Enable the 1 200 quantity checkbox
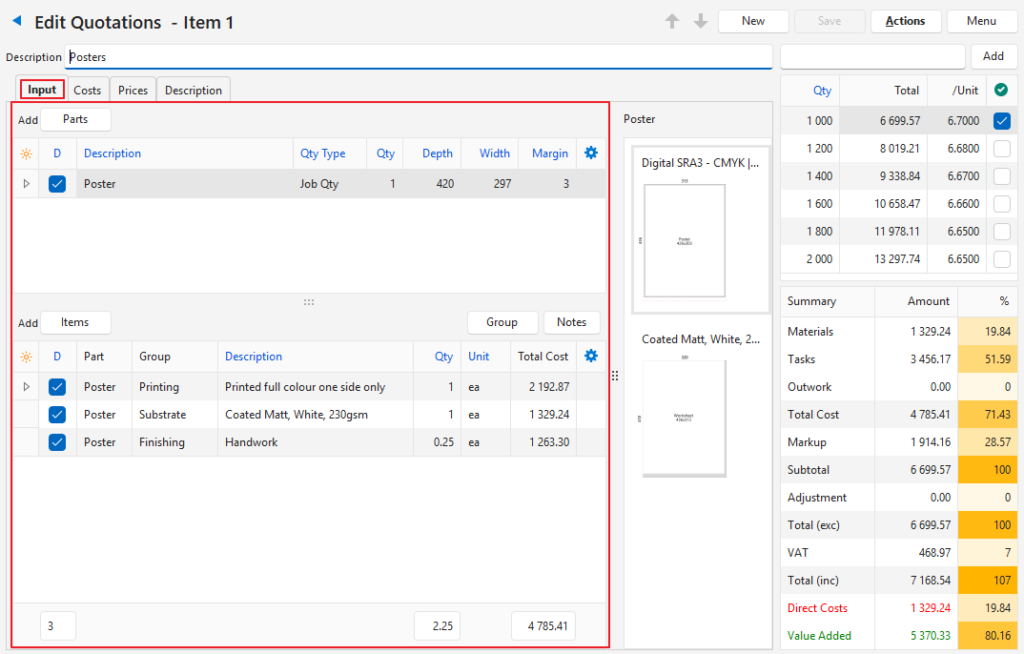Screen dimensions: 1024x654 (x=1001, y=149)
